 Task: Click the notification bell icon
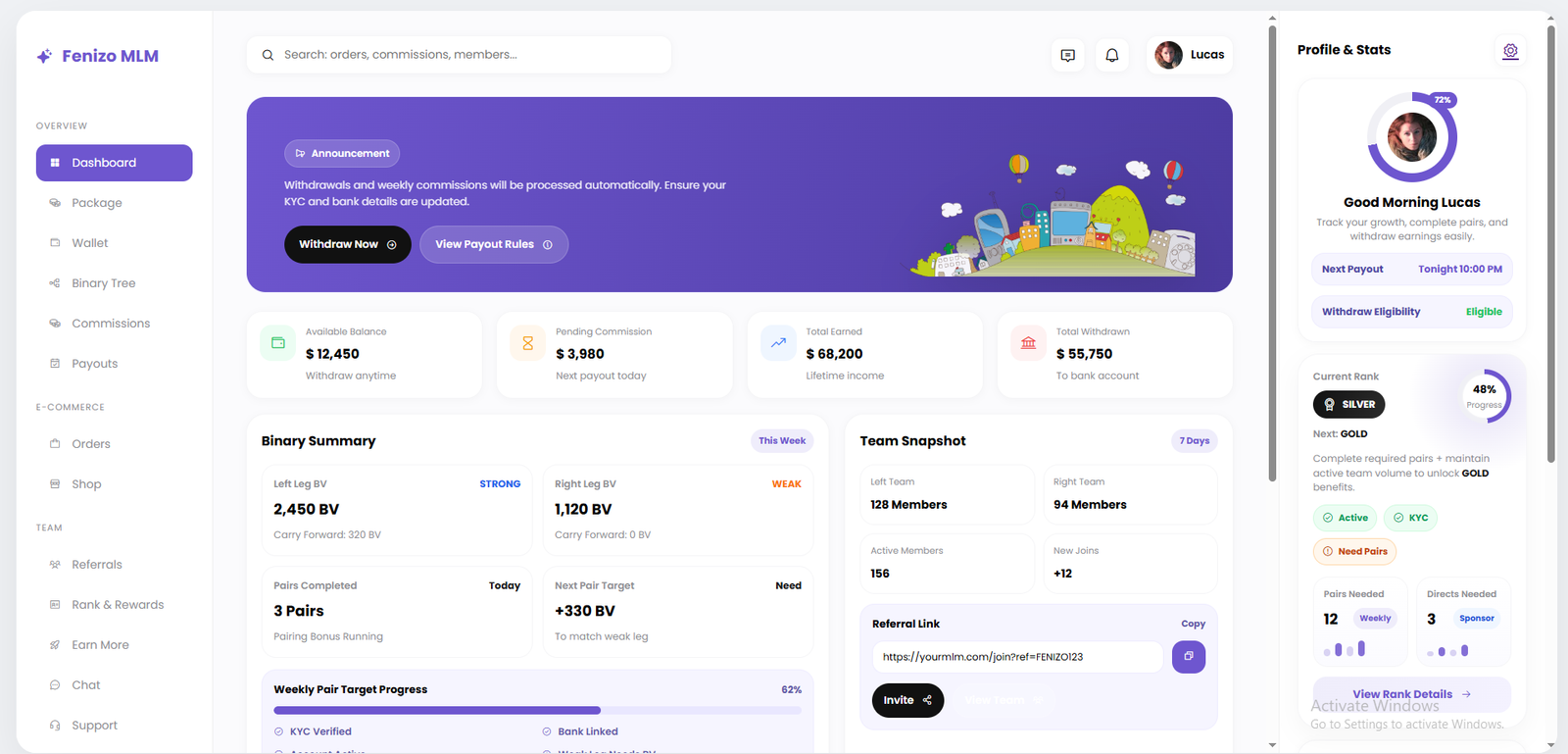[1111, 55]
